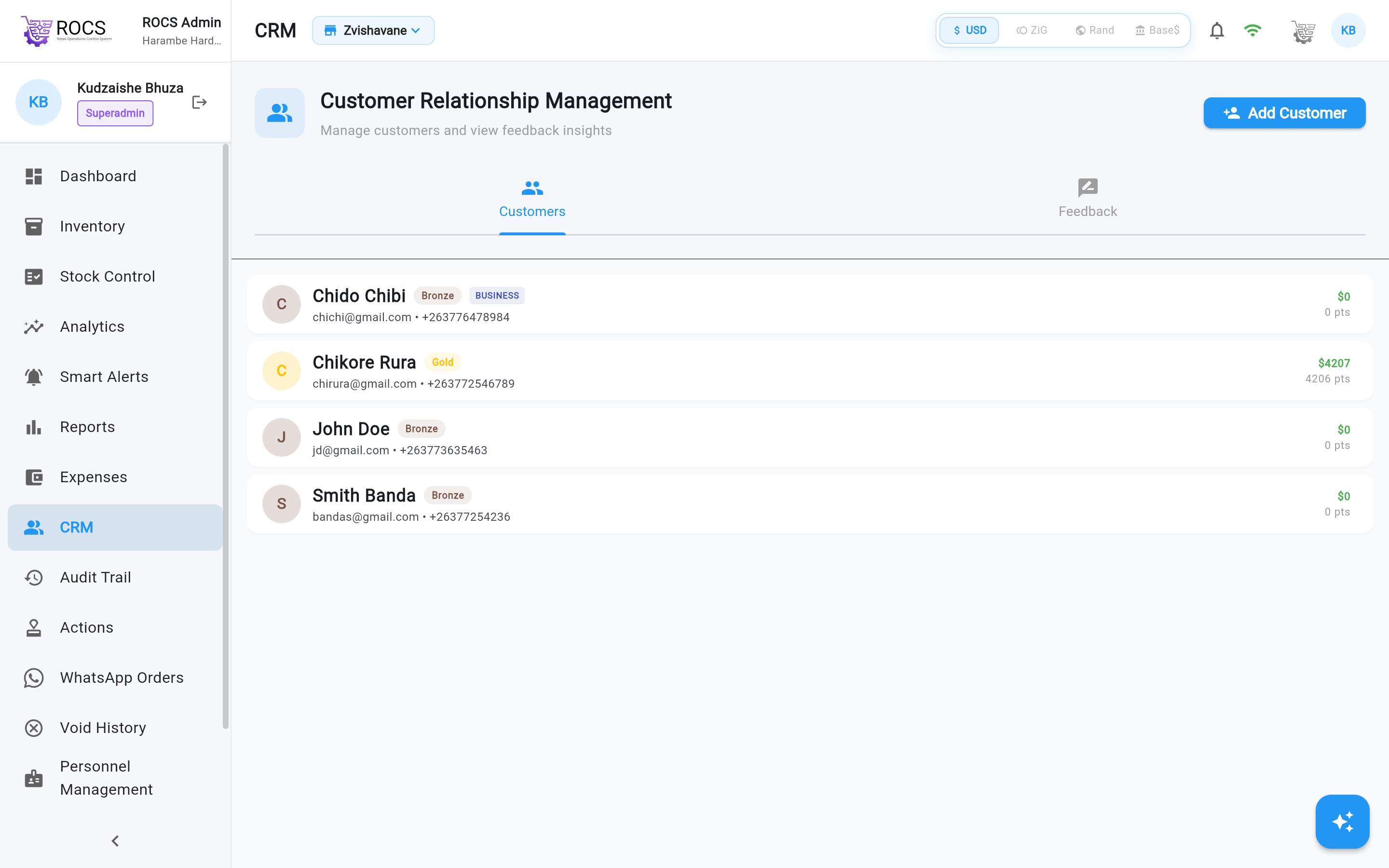
Task: Click chichi@gmail.com contact line
Action: coord(411,317)
